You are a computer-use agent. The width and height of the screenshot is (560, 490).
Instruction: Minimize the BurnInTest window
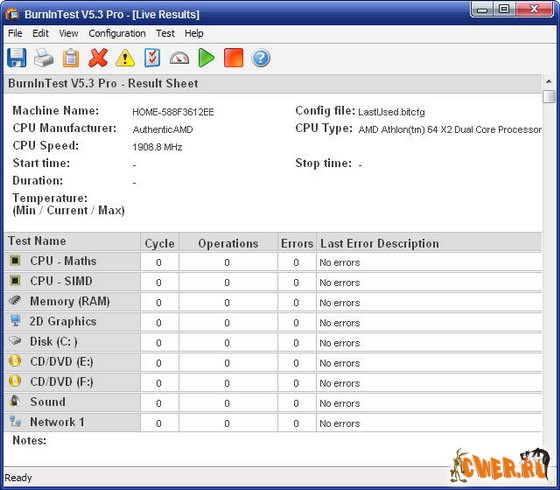482,10
